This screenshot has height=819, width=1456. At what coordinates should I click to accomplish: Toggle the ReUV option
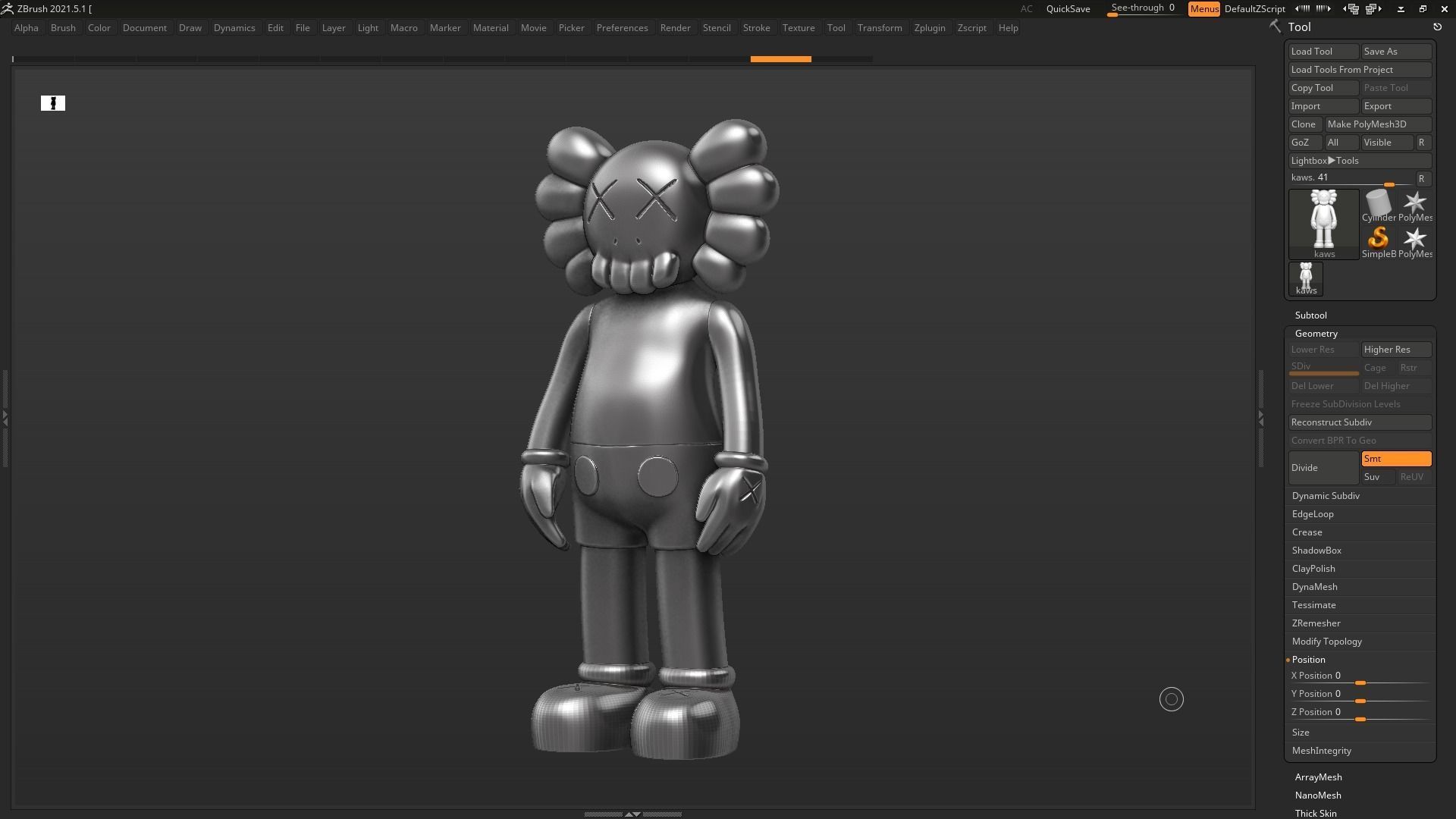click(x=1414, y=477)
